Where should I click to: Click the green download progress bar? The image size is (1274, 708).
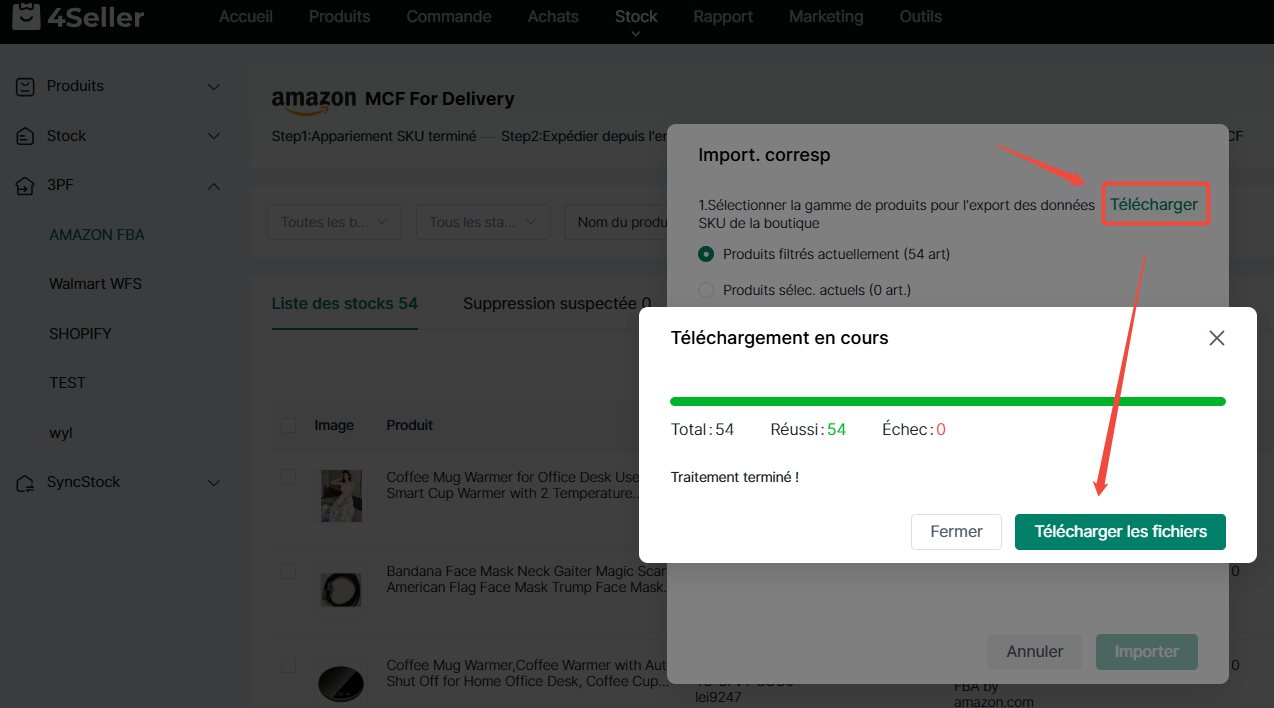(x=947, y=401)
